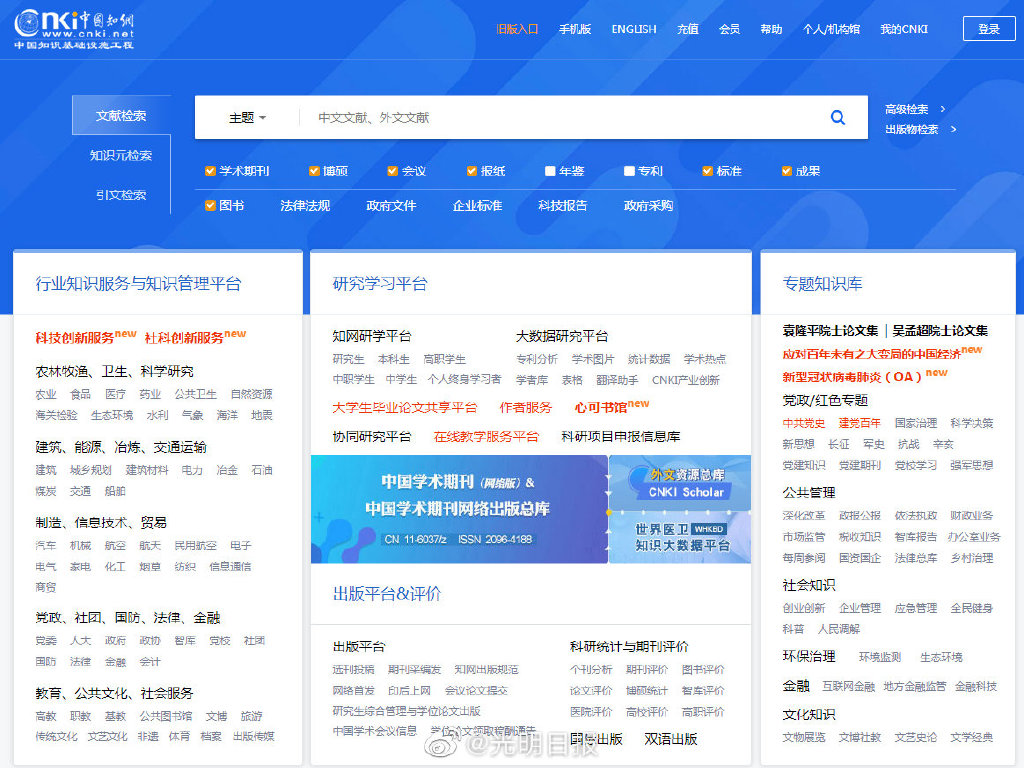The width and height of the screenshot is (1024, 768).
Task: Open 社科创新服务 link
Action: tap(184, 338)
